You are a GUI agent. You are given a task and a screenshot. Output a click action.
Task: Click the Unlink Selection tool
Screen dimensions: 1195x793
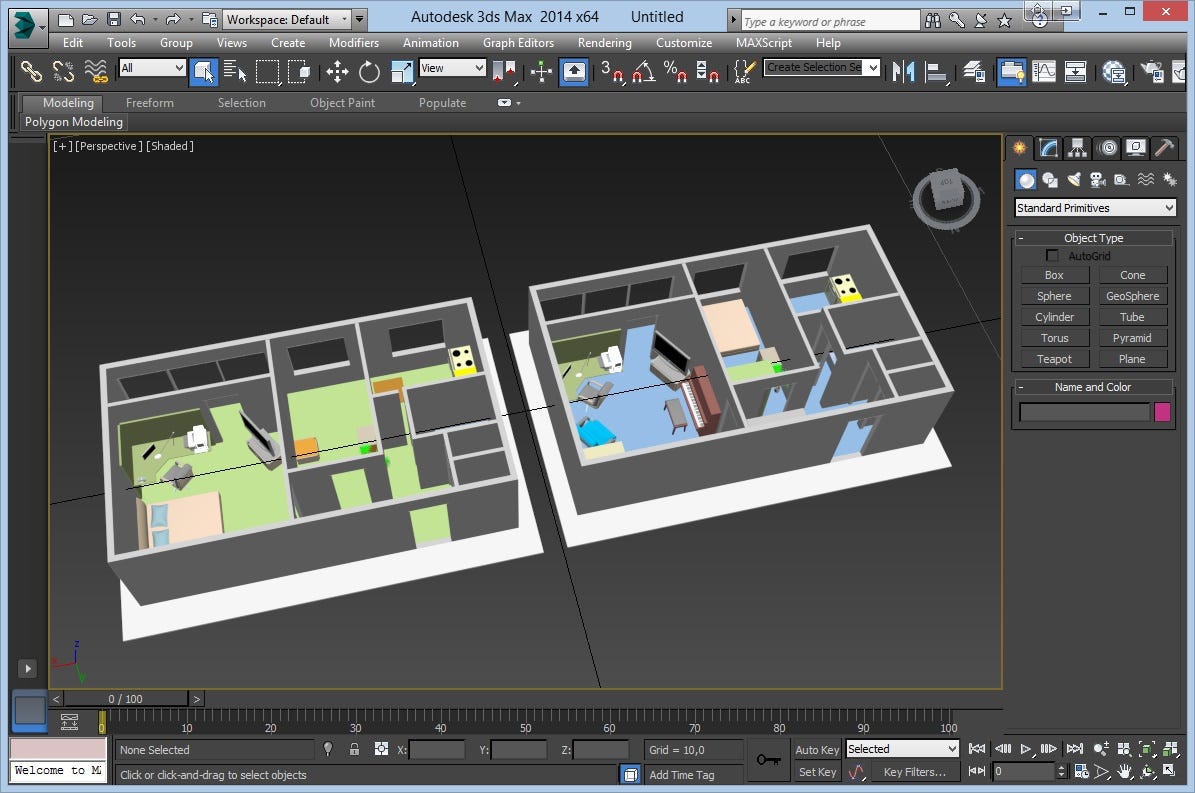[63, 72]
